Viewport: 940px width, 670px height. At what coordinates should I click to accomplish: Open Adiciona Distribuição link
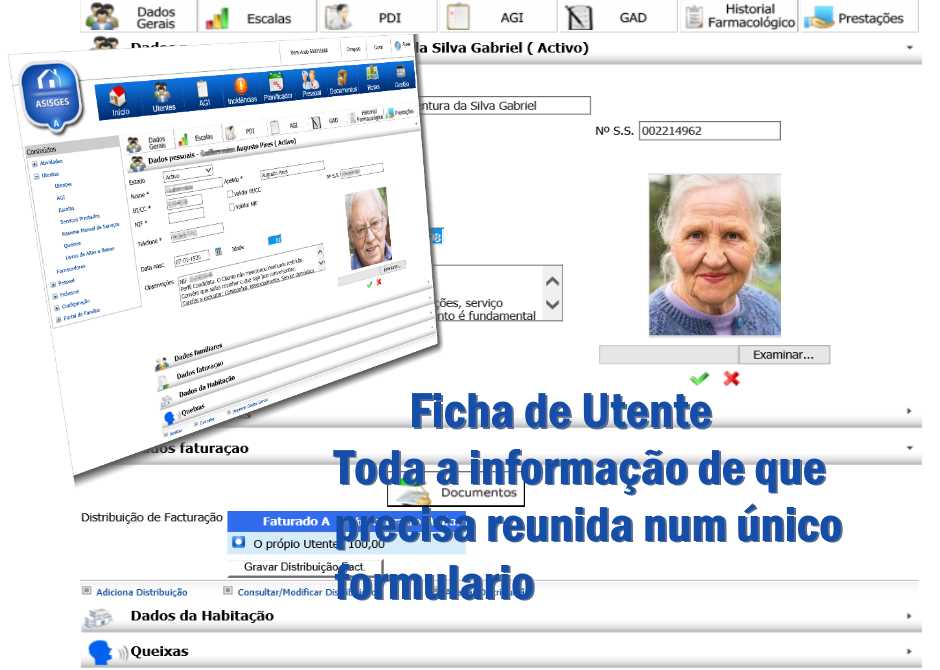coord(141,592)
